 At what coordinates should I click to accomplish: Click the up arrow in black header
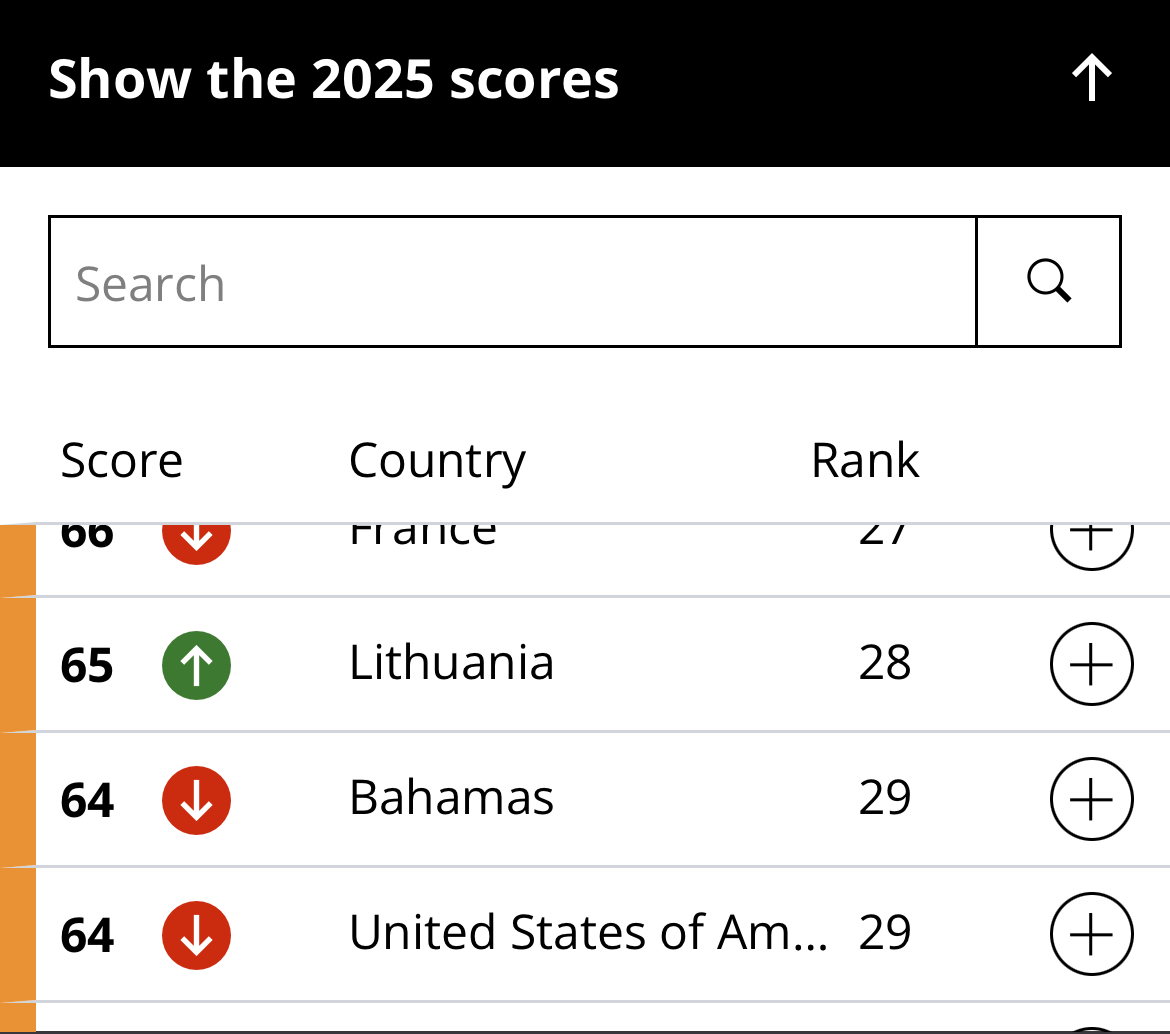[1092, 79]
